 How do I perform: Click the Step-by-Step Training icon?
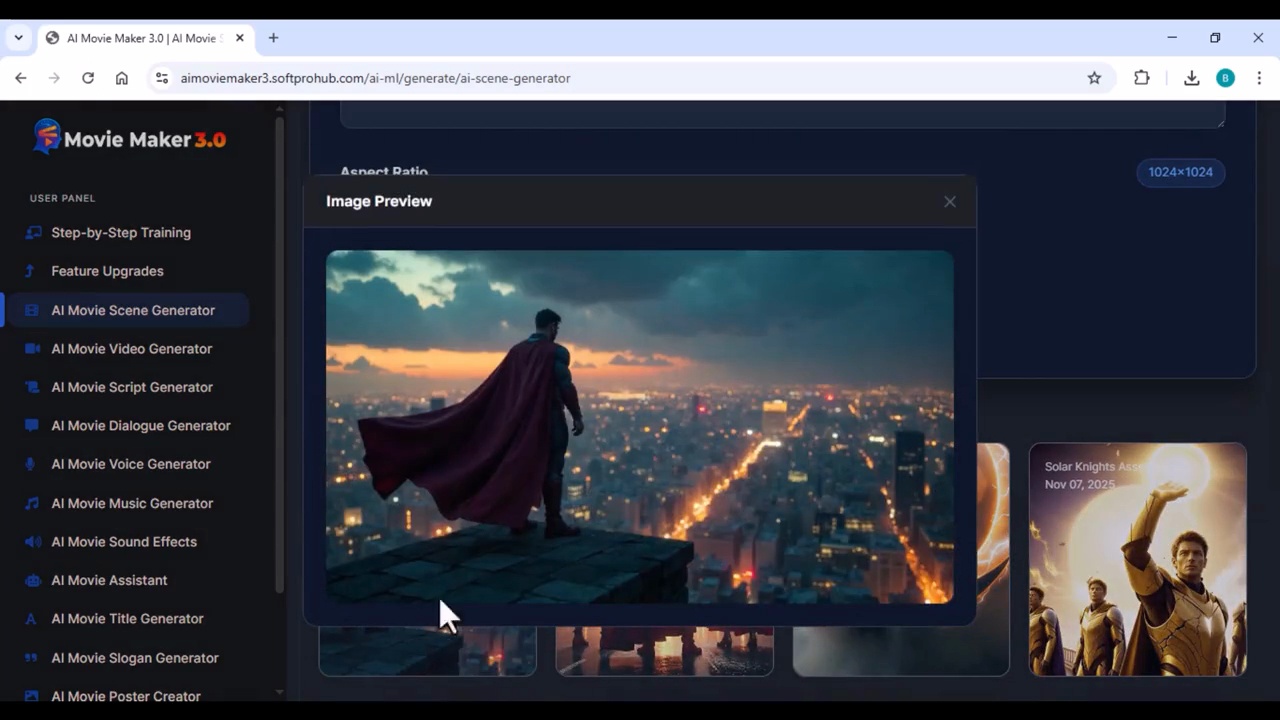(32, 233)
